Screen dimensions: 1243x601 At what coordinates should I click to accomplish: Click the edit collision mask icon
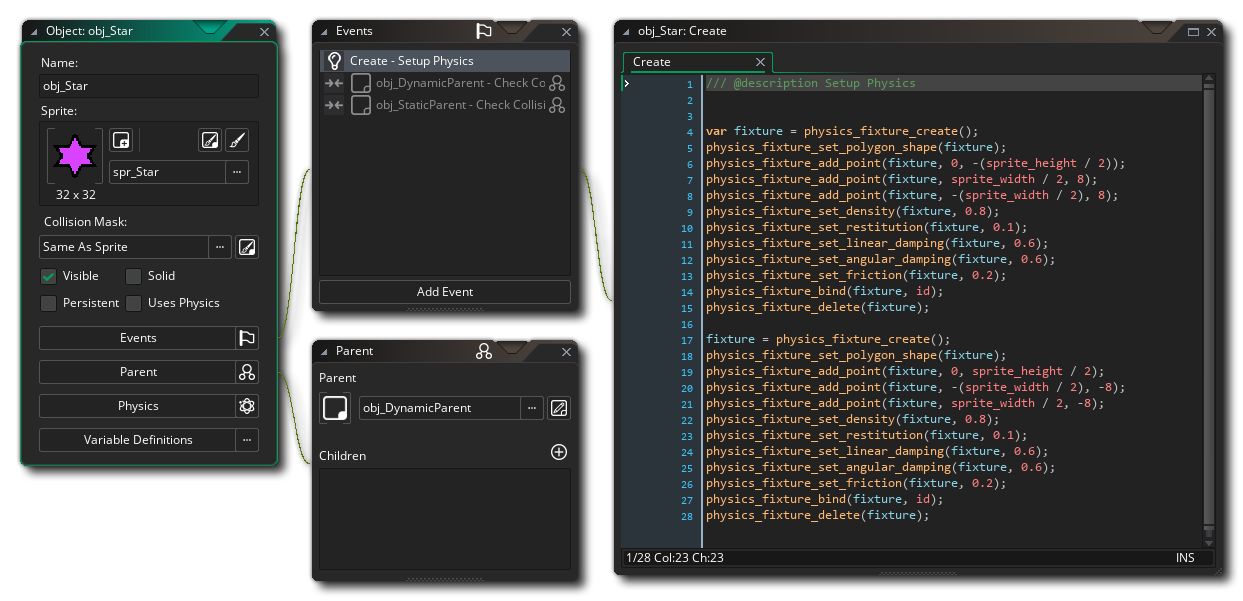(x=247, y=247)
